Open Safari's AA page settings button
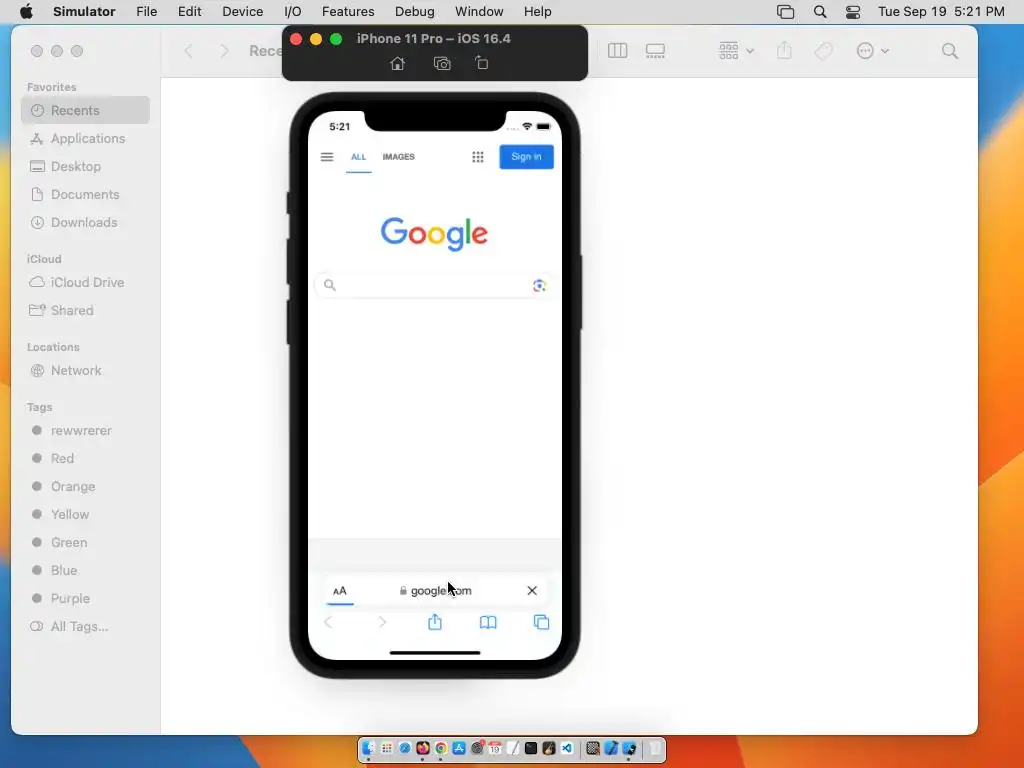Screen dimensions: 1024x768 340,591
